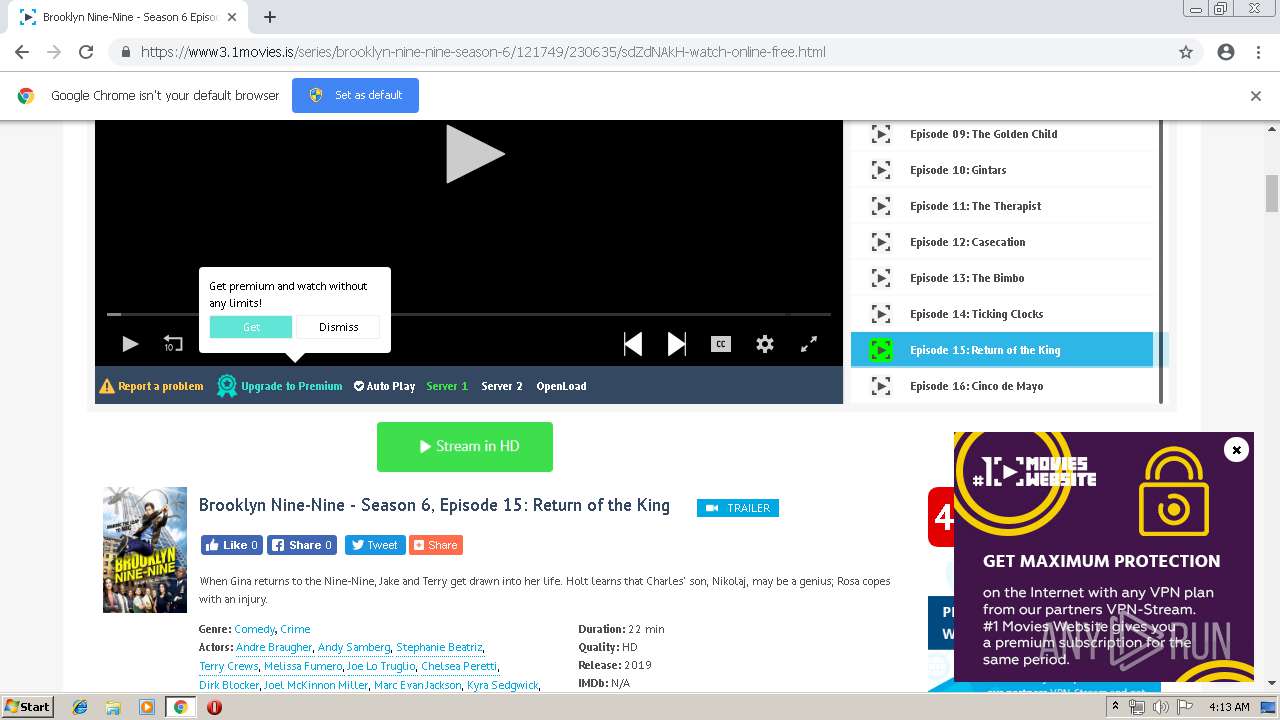Watch the TRAILER
The image size is (1280, 720).
point(738,508)
